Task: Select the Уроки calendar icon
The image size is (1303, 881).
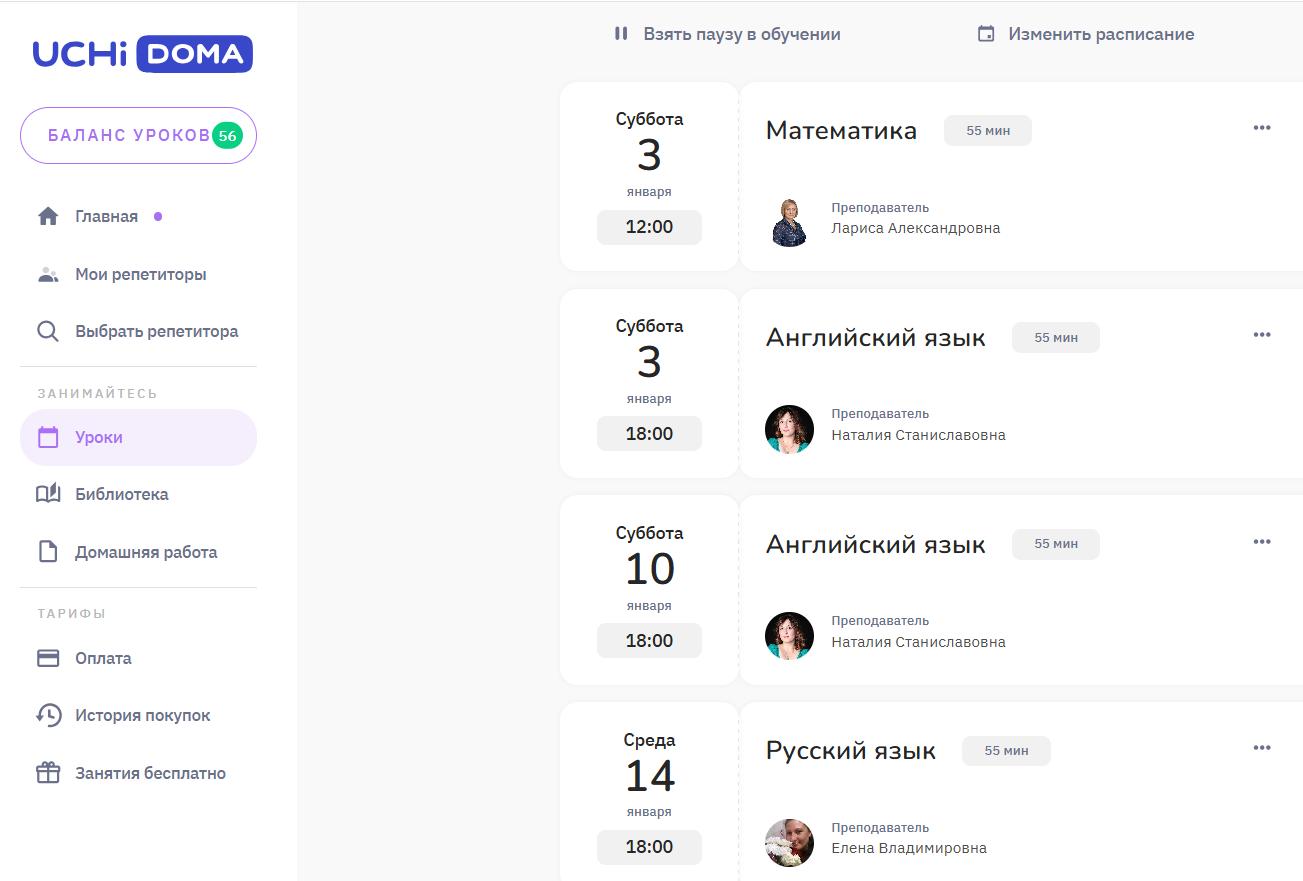Action: pos(48,437)
